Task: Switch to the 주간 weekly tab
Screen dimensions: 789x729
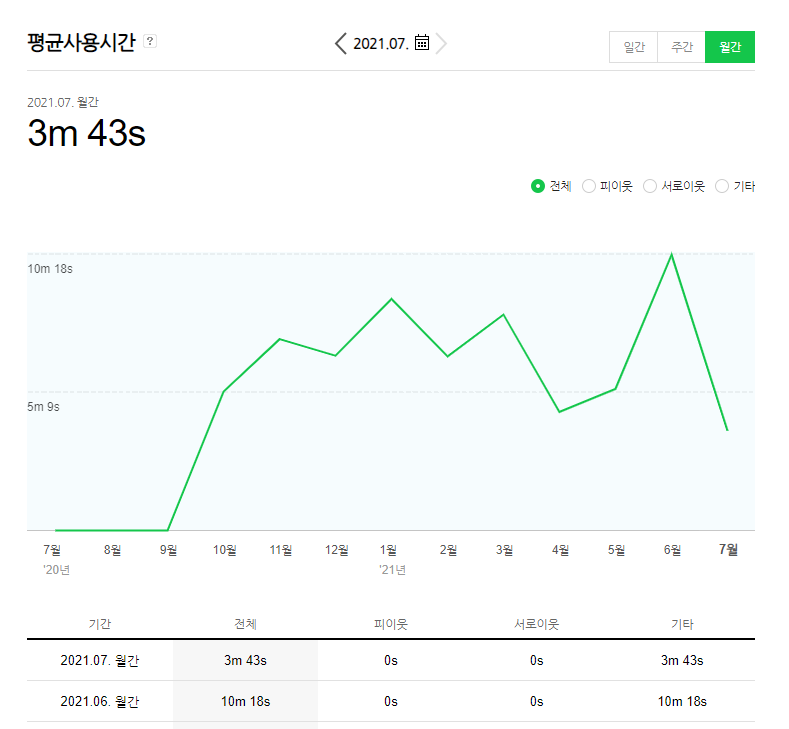Action: (x=681, y=47)
